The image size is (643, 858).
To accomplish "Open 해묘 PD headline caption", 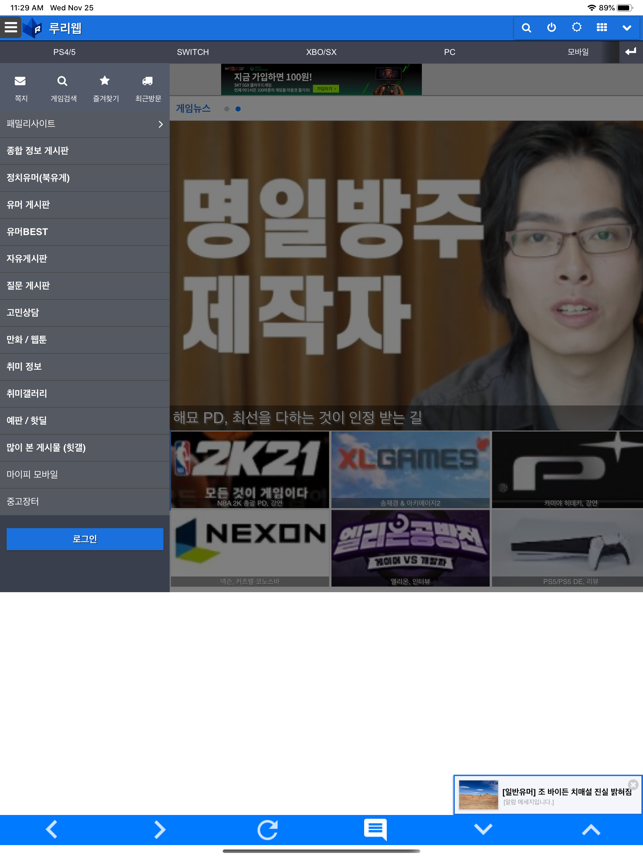I will (297, 418).
